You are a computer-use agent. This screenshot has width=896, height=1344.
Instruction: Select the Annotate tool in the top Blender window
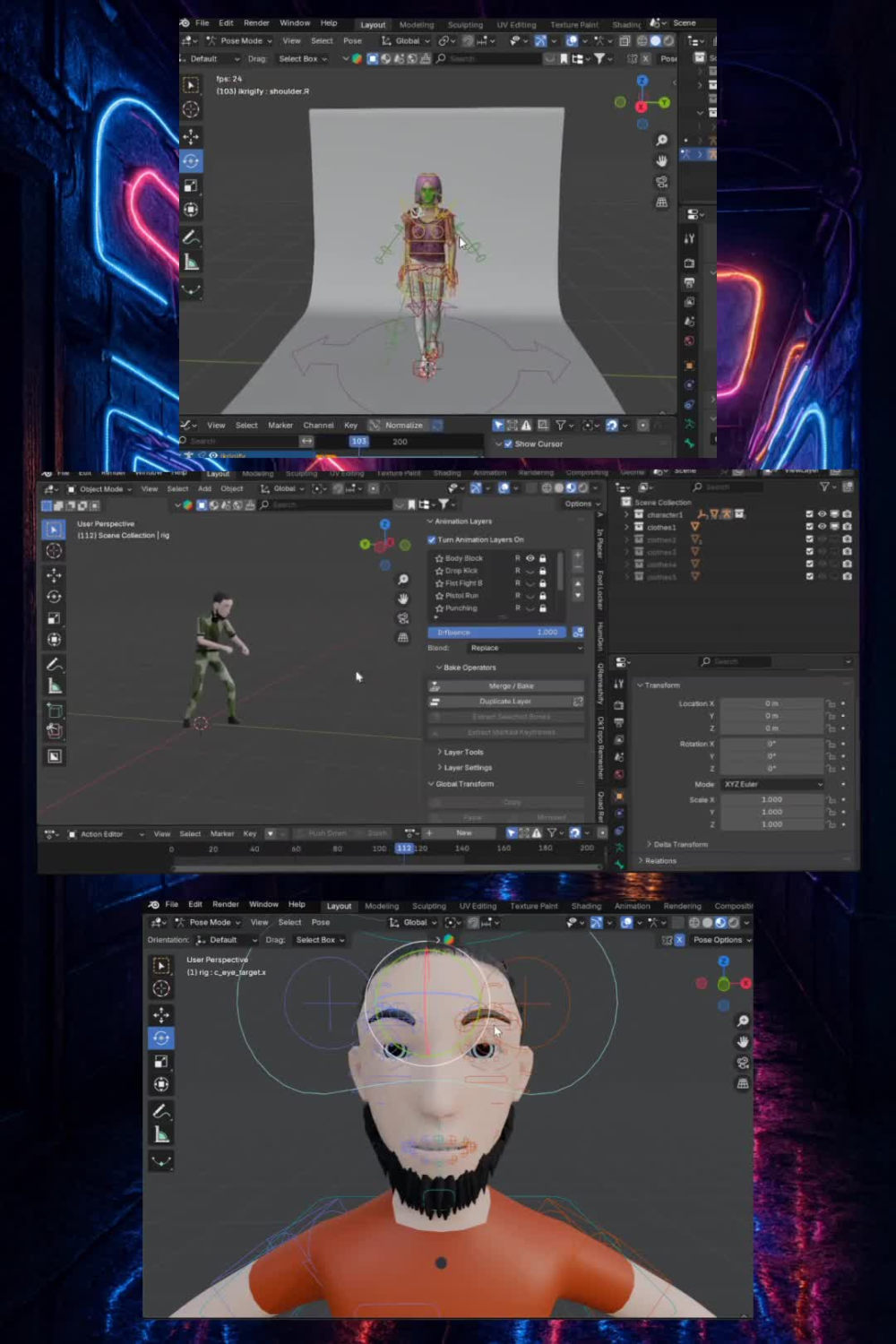pyautogui.click(x=191, y=237)
